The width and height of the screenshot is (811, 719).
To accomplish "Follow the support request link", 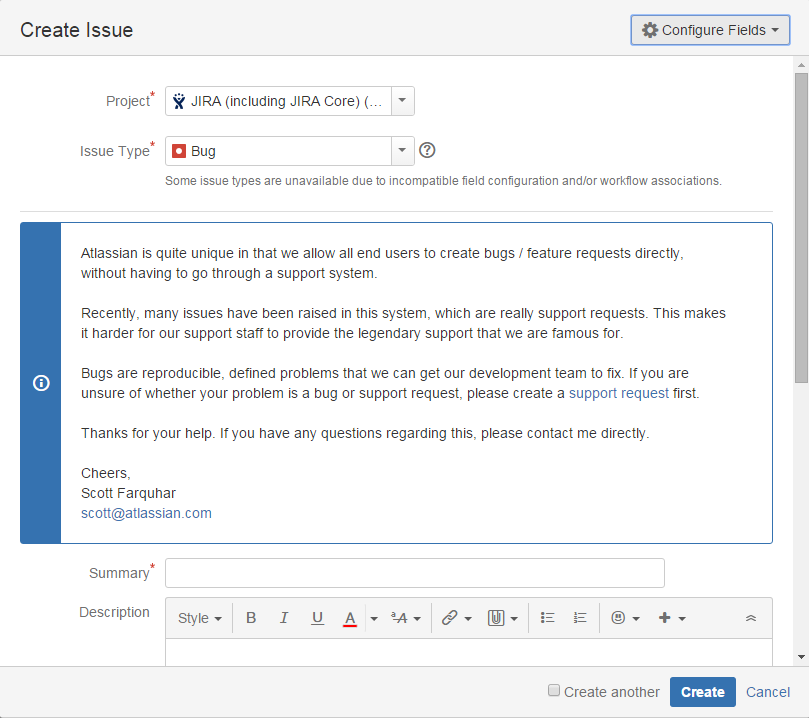I will click(x=619, y=393).
